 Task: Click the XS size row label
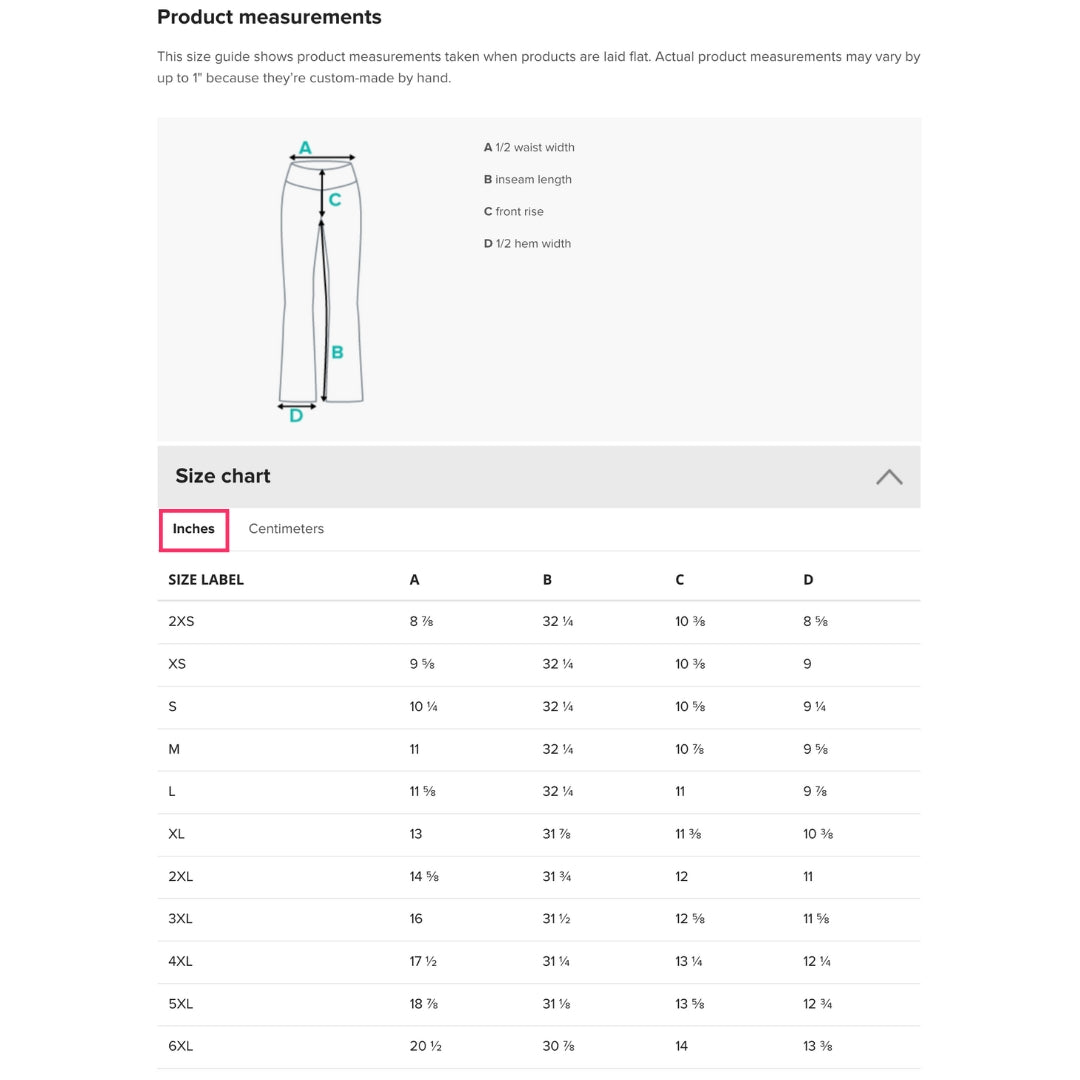tap(177, 664)
